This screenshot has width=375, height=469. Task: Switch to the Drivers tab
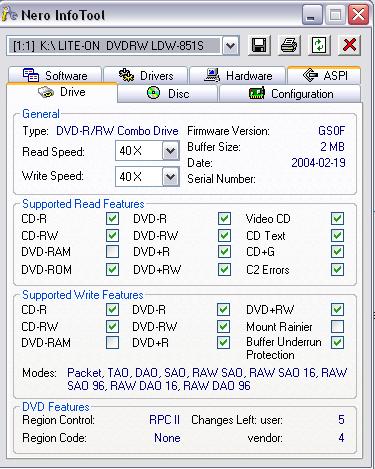[146, 76]
